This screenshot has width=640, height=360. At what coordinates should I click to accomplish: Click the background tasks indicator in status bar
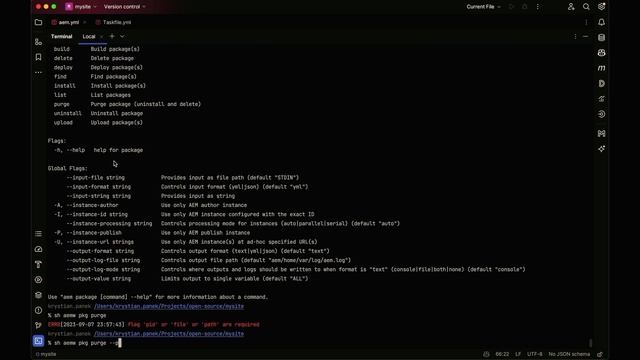486,354
